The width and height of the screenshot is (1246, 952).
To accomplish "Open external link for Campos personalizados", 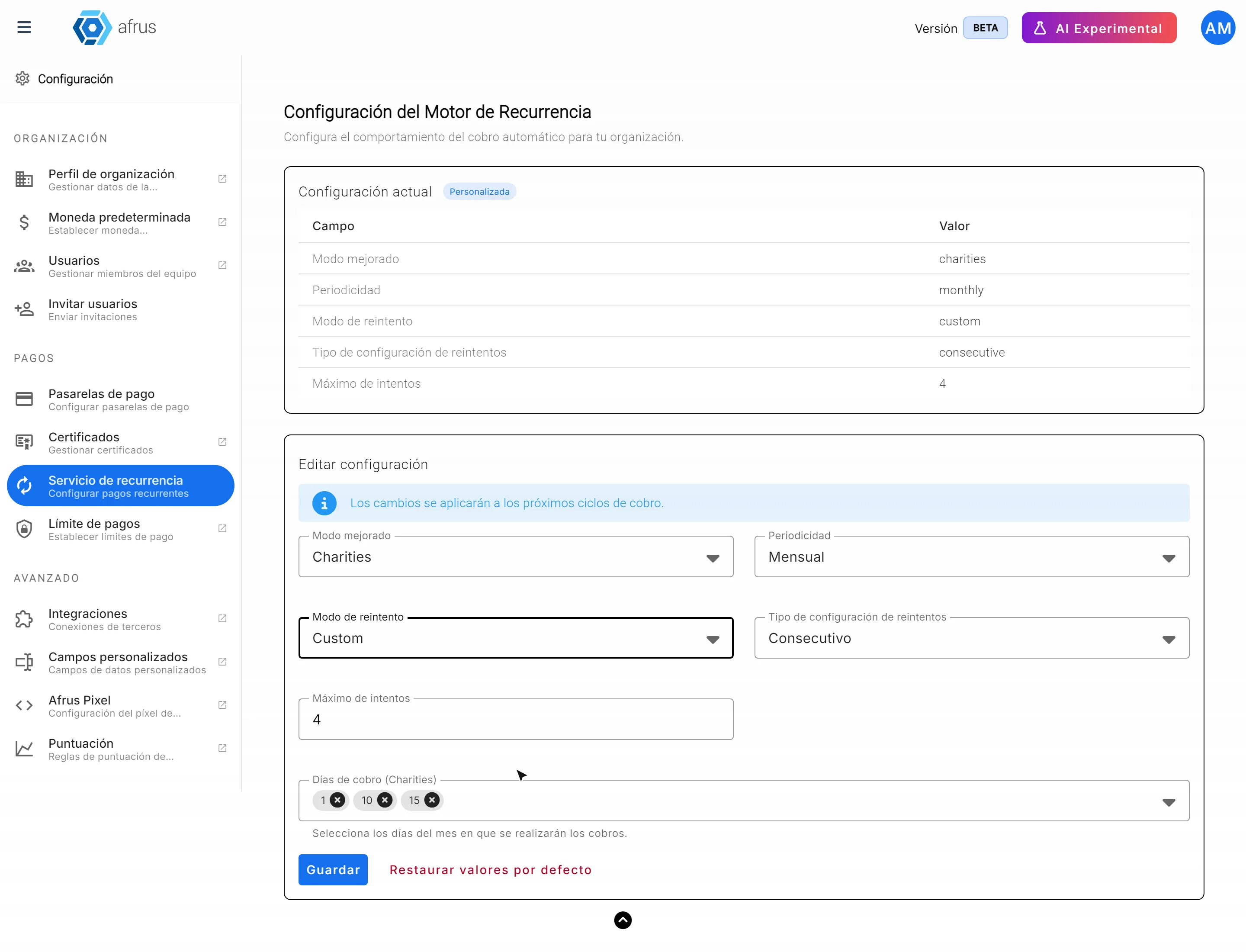I will click(222, 662).
